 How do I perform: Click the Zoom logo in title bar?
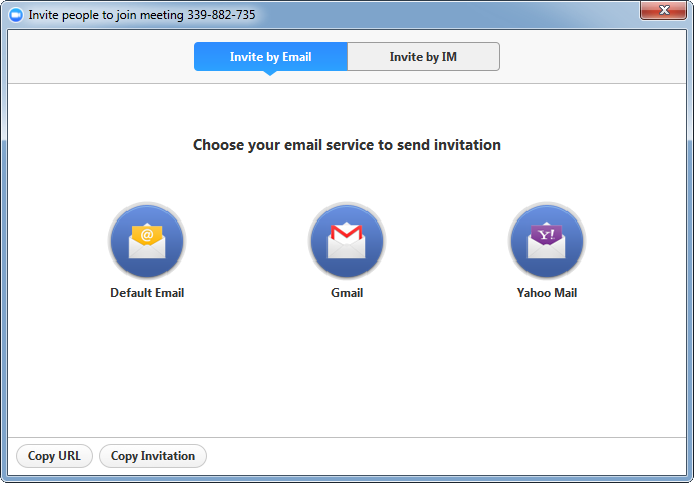[16, 15]
